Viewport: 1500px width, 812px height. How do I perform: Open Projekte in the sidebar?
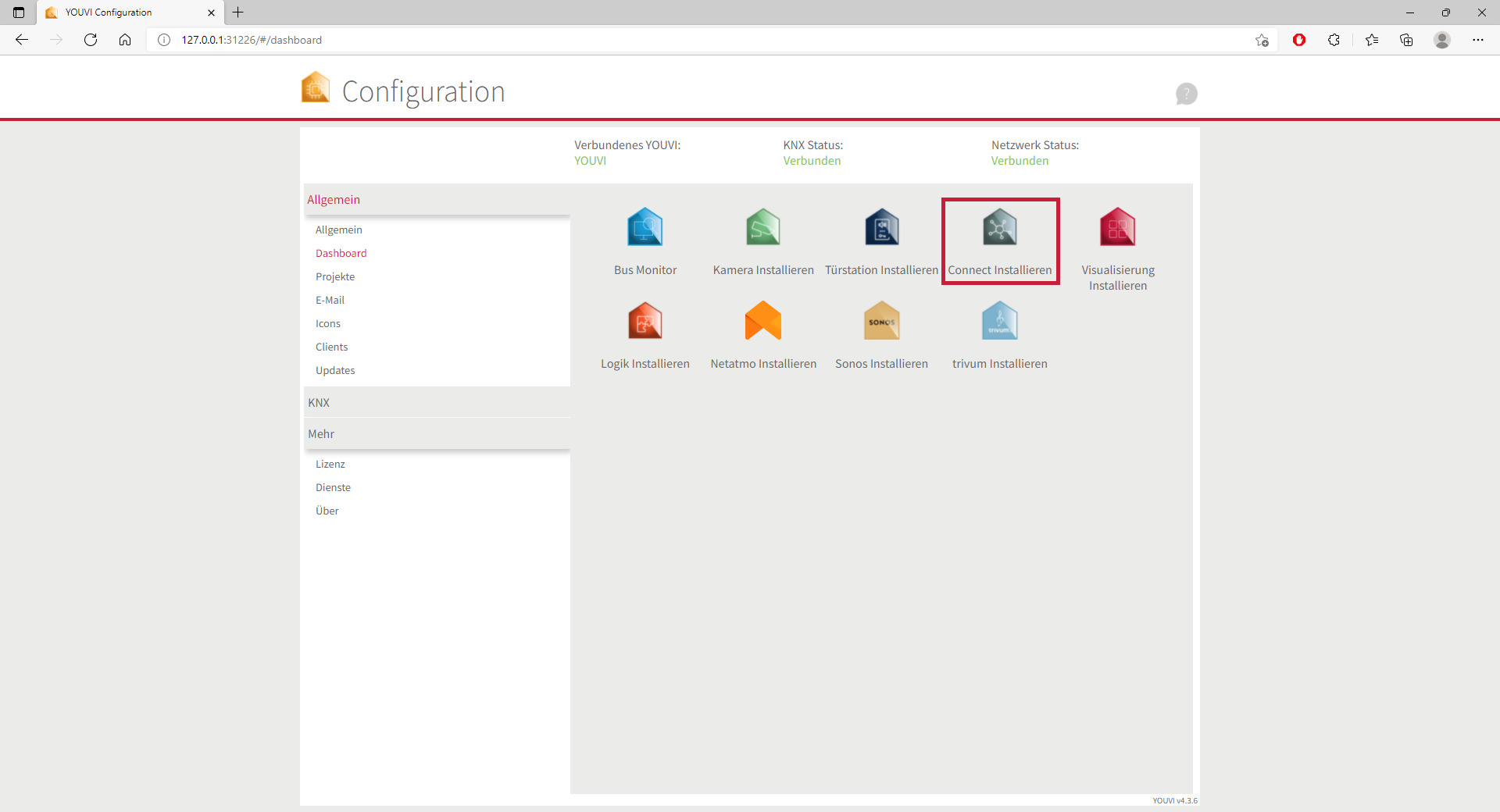point(335,276)
